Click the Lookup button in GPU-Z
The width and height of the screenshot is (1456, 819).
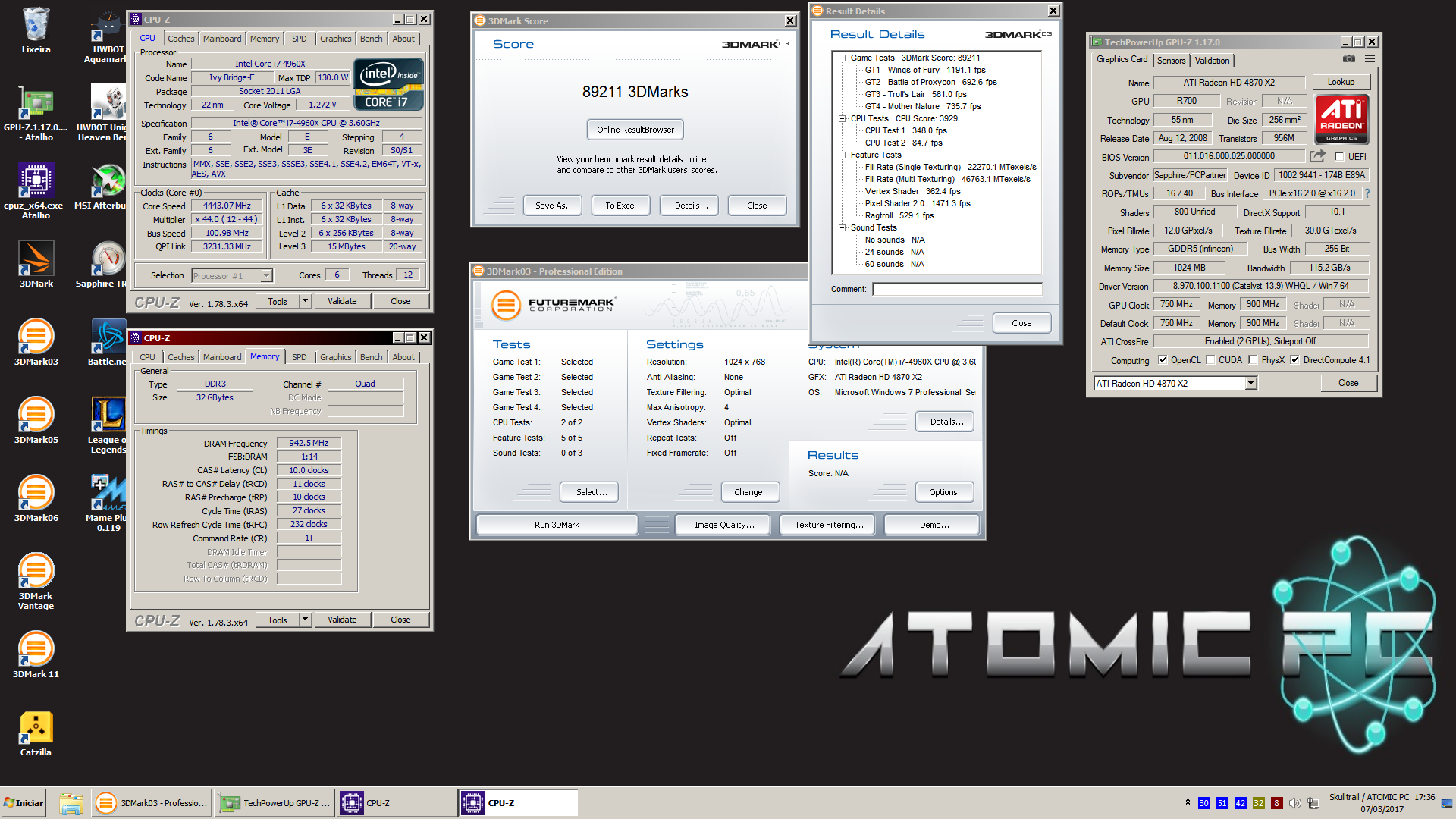(1341, 82)
